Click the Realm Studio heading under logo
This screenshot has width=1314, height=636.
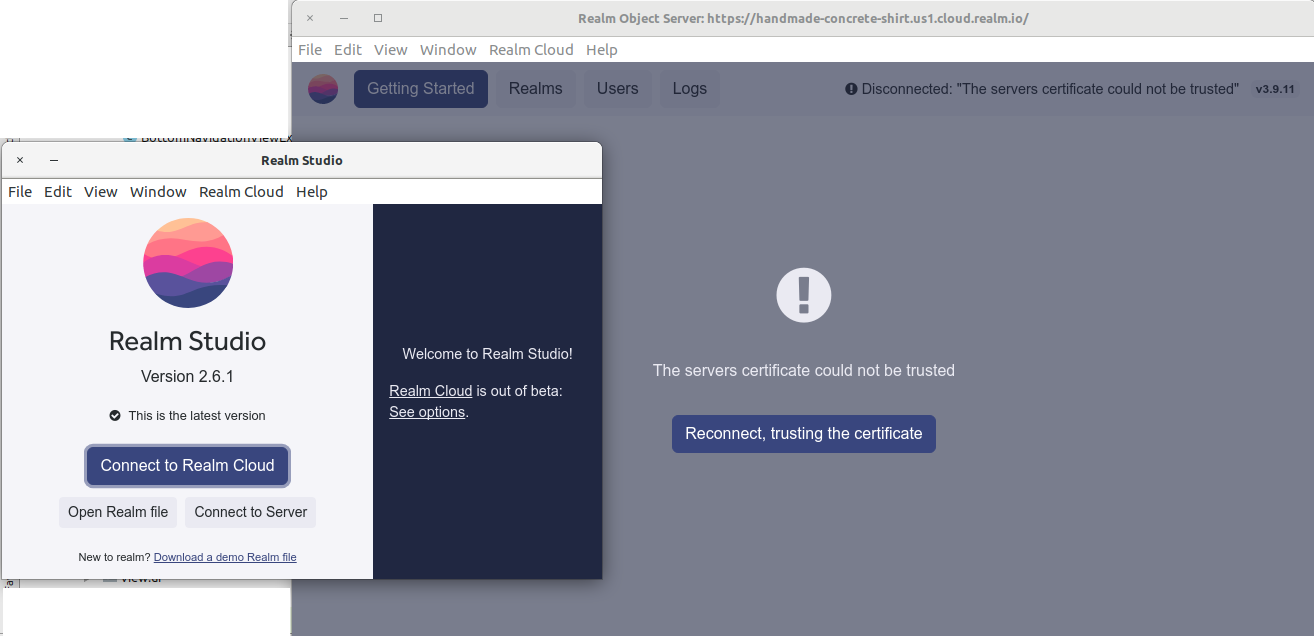coord(188,341)
